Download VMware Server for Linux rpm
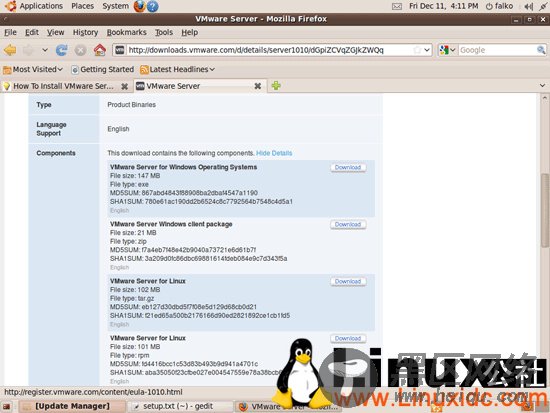550x413 pixels. coord(348,338)
